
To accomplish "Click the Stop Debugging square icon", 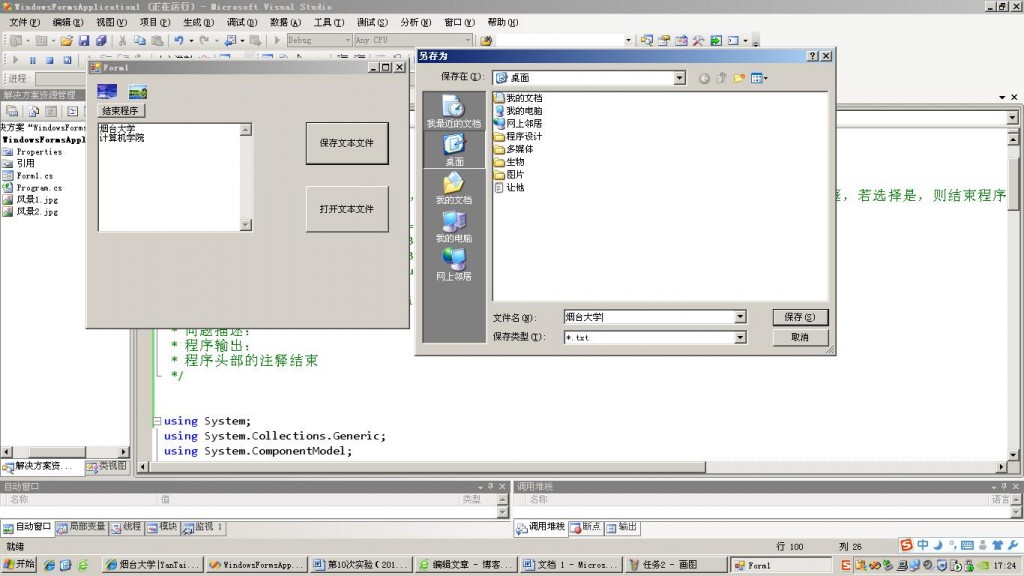I will tap(50, 60).
